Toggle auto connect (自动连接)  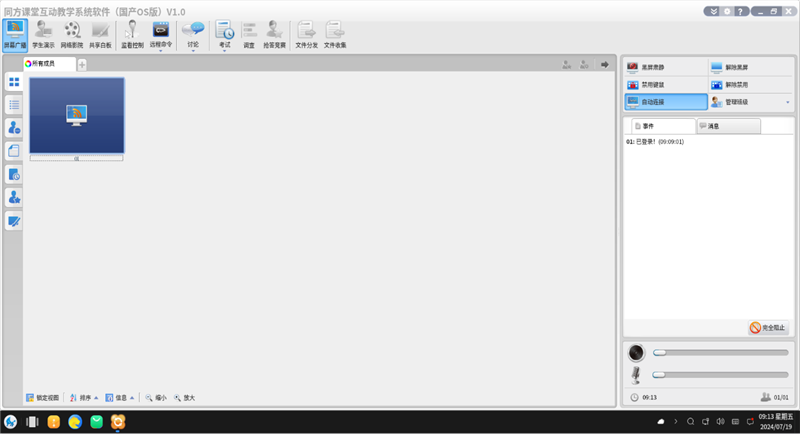coord(664,102)
